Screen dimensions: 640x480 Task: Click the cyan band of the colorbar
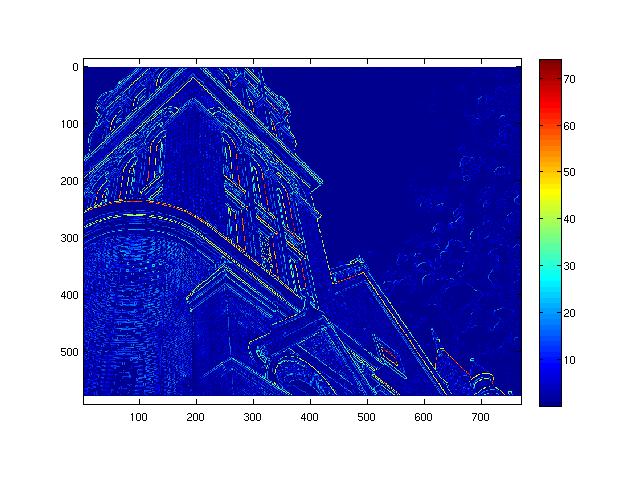550,278
